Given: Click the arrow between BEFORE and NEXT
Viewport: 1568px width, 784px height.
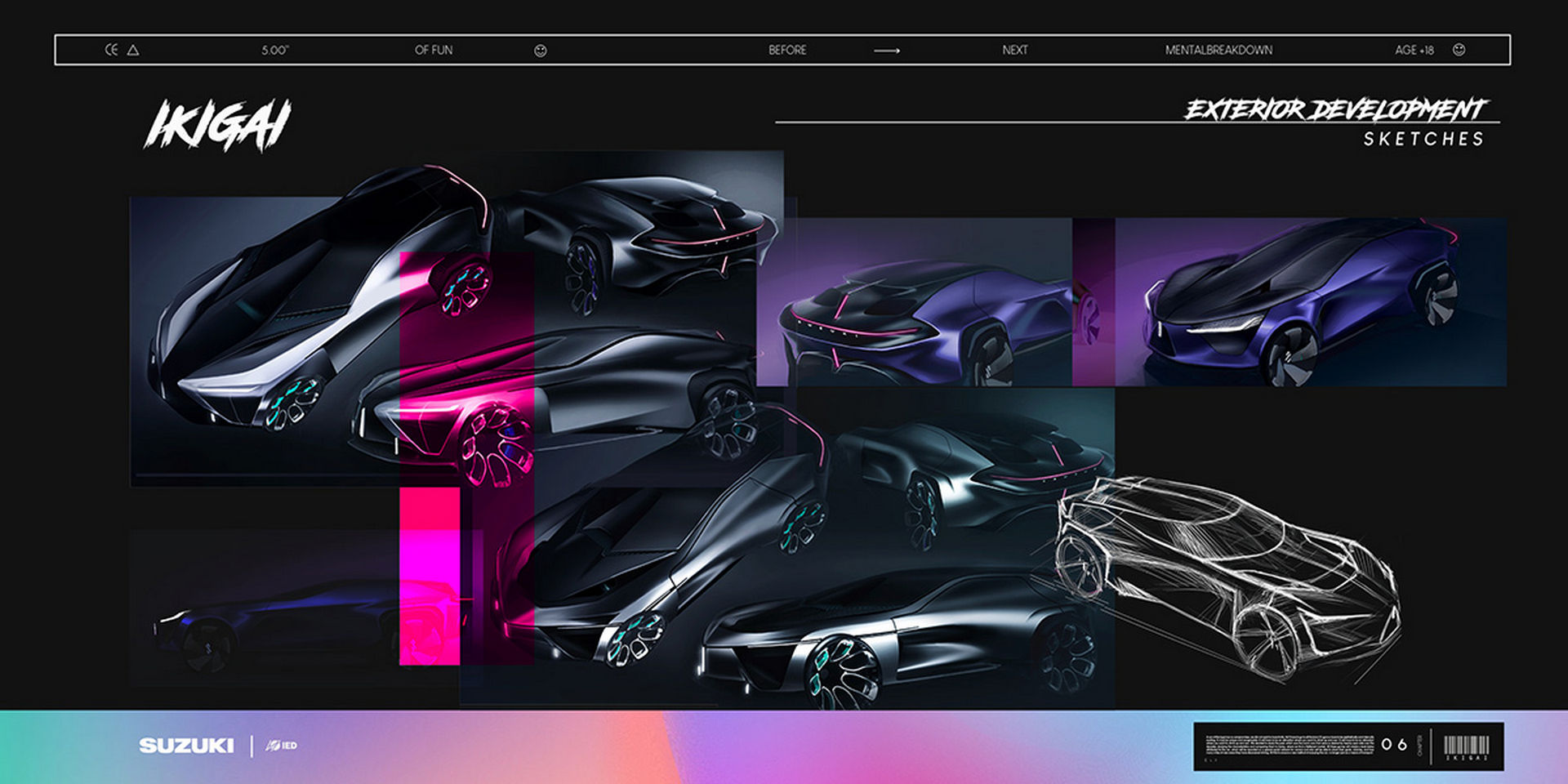Looking at the screenshot, I should [886, 51].
